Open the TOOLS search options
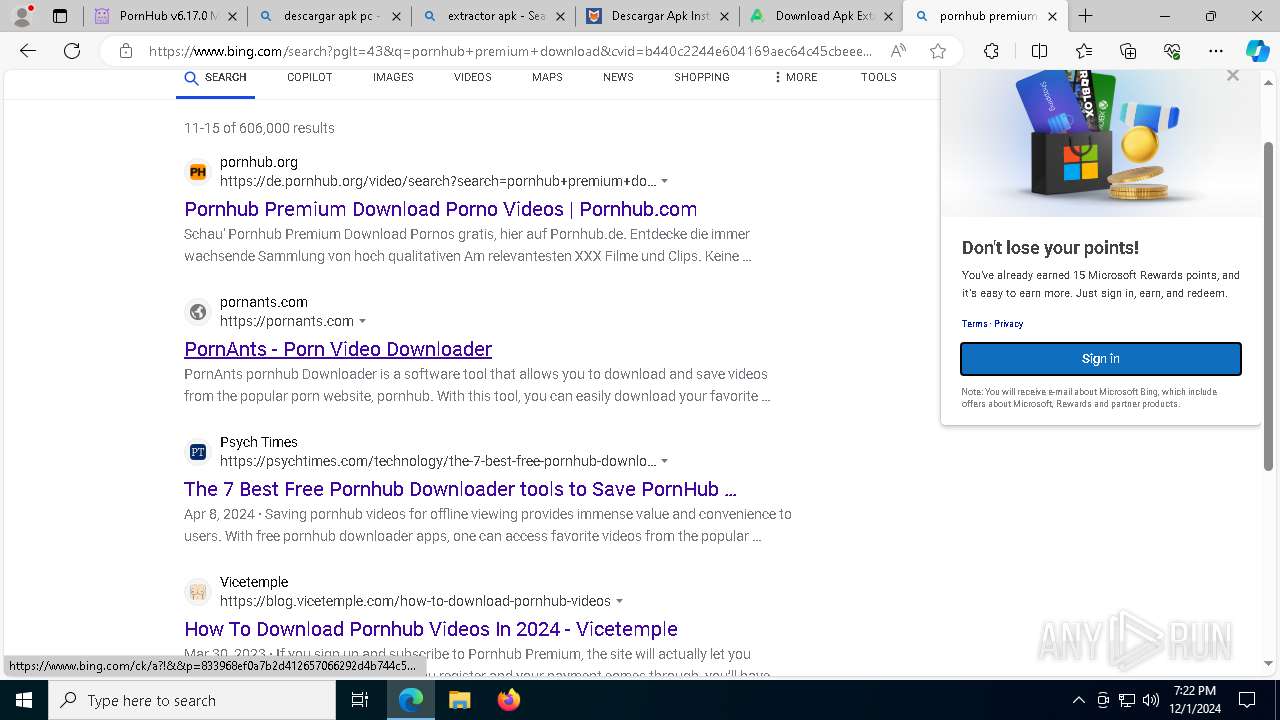 point(879,77)
